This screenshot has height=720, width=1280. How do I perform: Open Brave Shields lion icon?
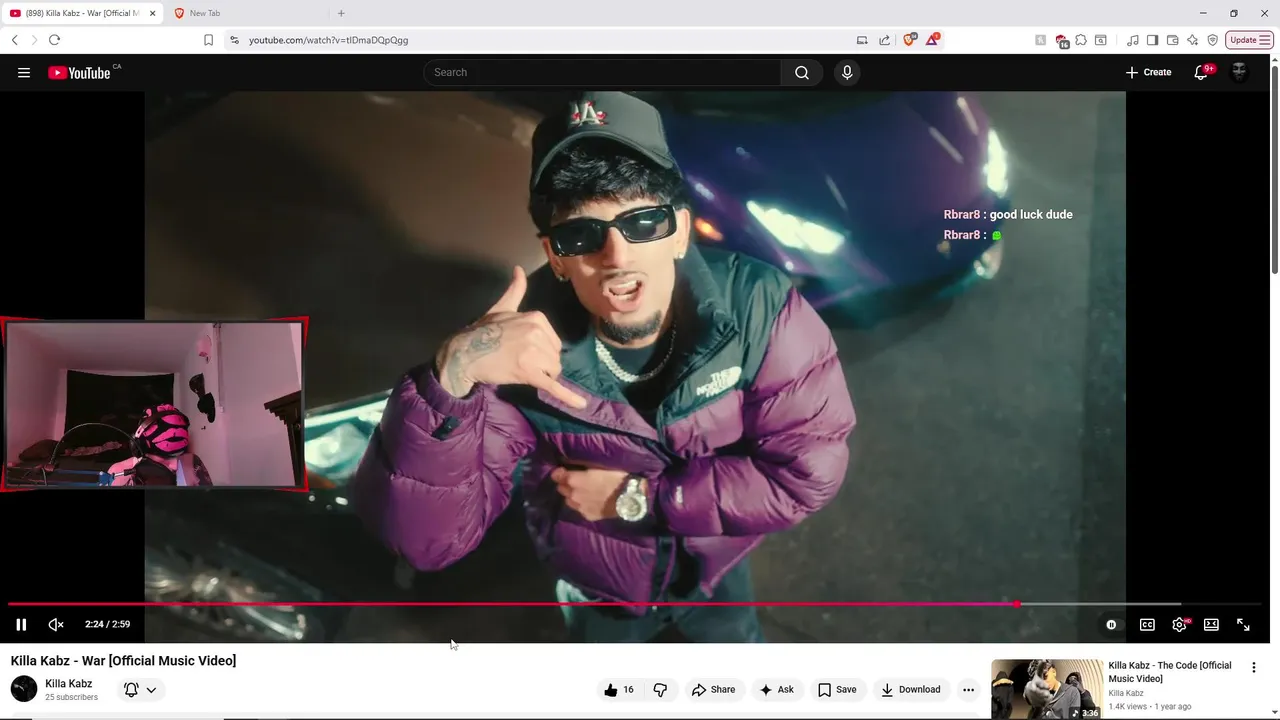(x=910, y=40)
